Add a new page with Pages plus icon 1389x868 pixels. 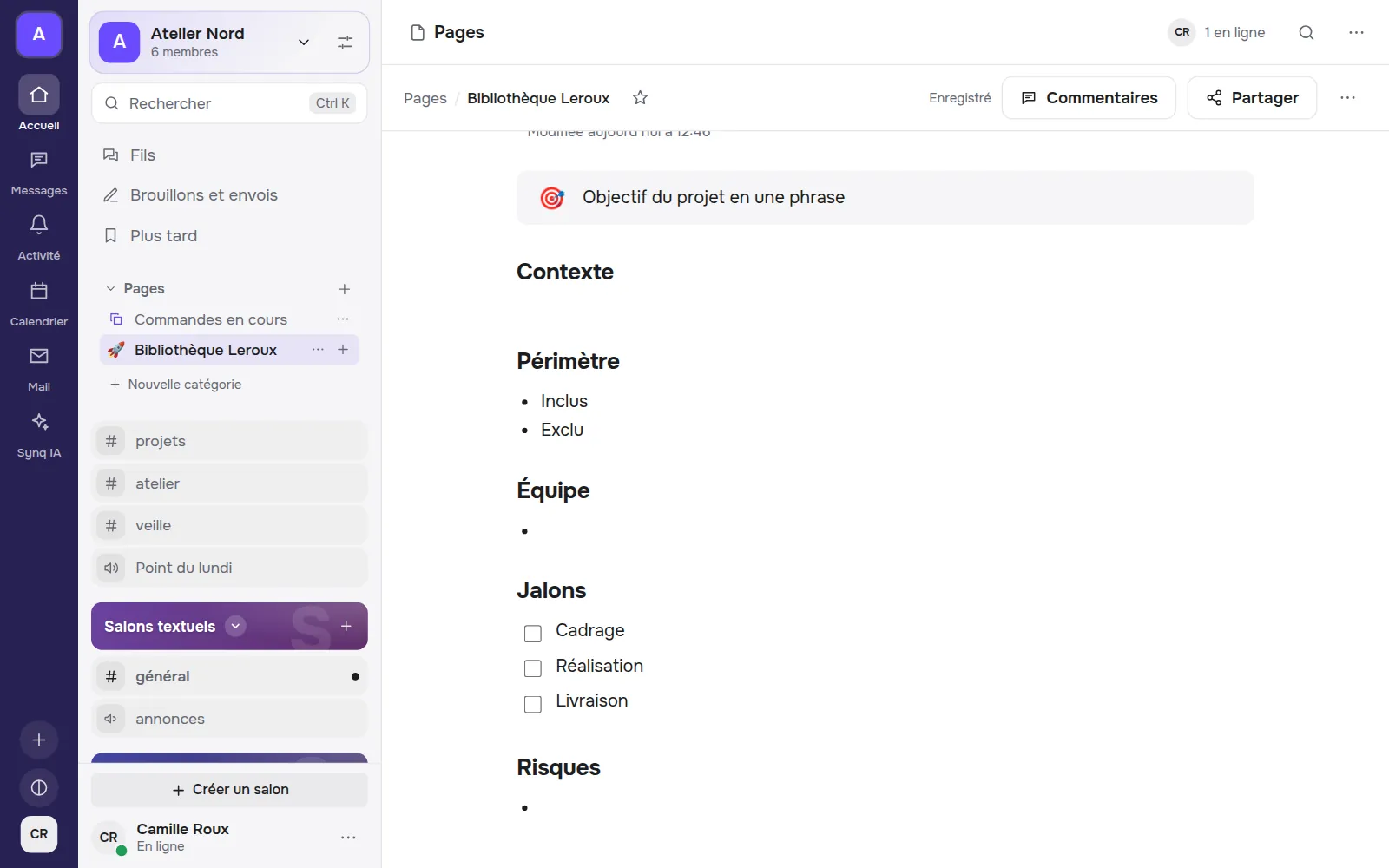pyautogui.click(x=345, y=289)
